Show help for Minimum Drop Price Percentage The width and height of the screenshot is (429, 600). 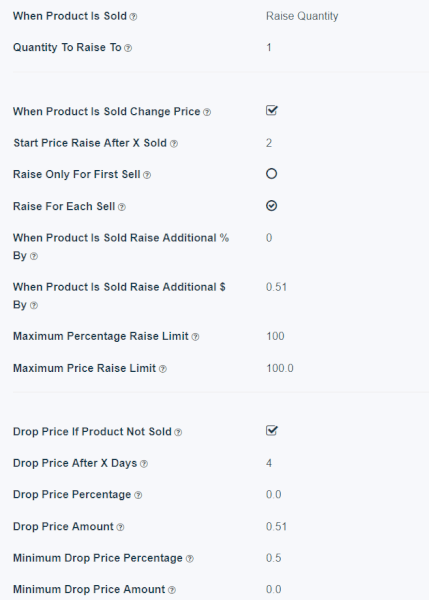coord(189,559)
